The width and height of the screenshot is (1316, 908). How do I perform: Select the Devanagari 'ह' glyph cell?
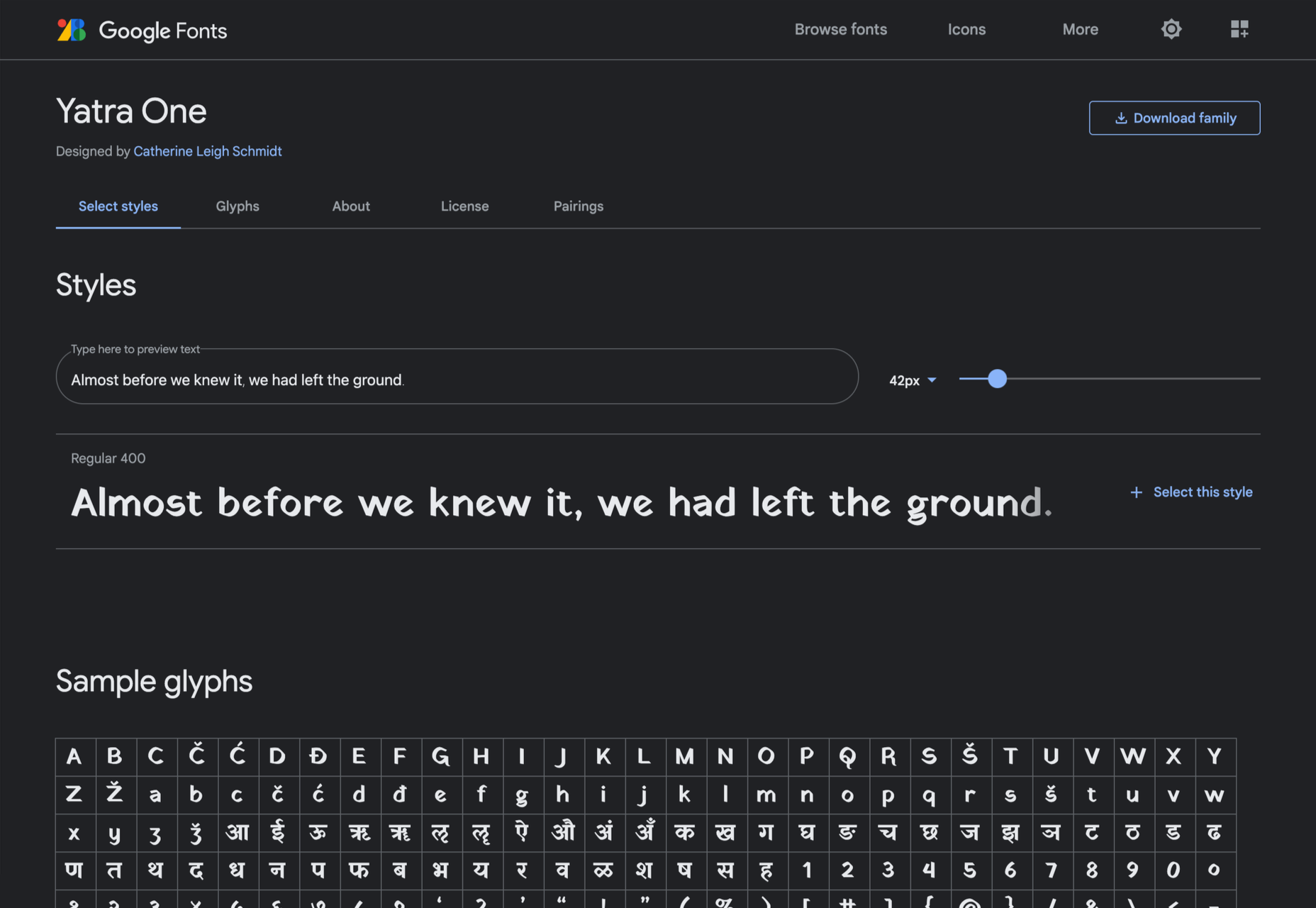pyautogui.click(x=766, y=871)
